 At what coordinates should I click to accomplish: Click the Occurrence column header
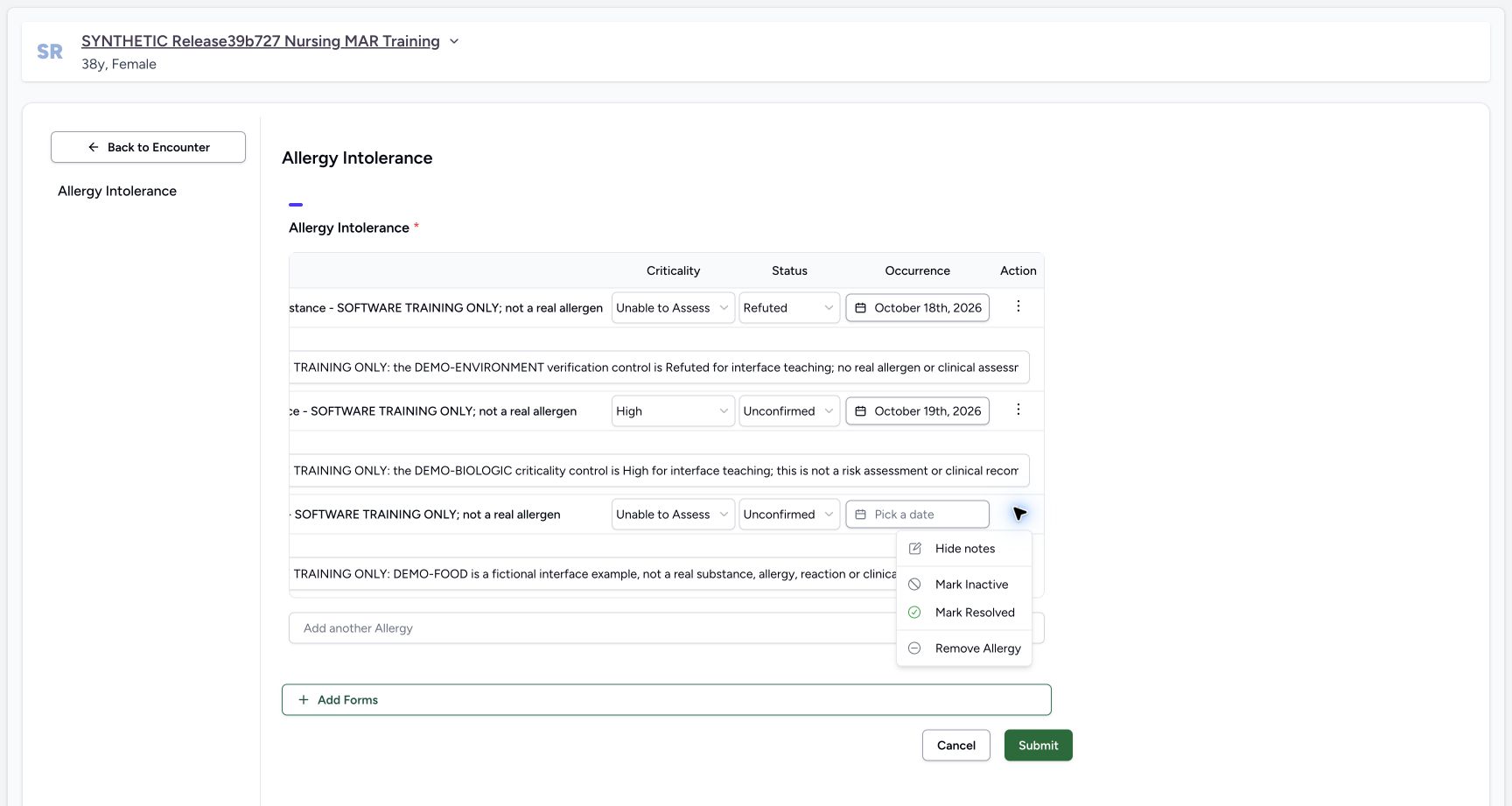click(917, 270)
